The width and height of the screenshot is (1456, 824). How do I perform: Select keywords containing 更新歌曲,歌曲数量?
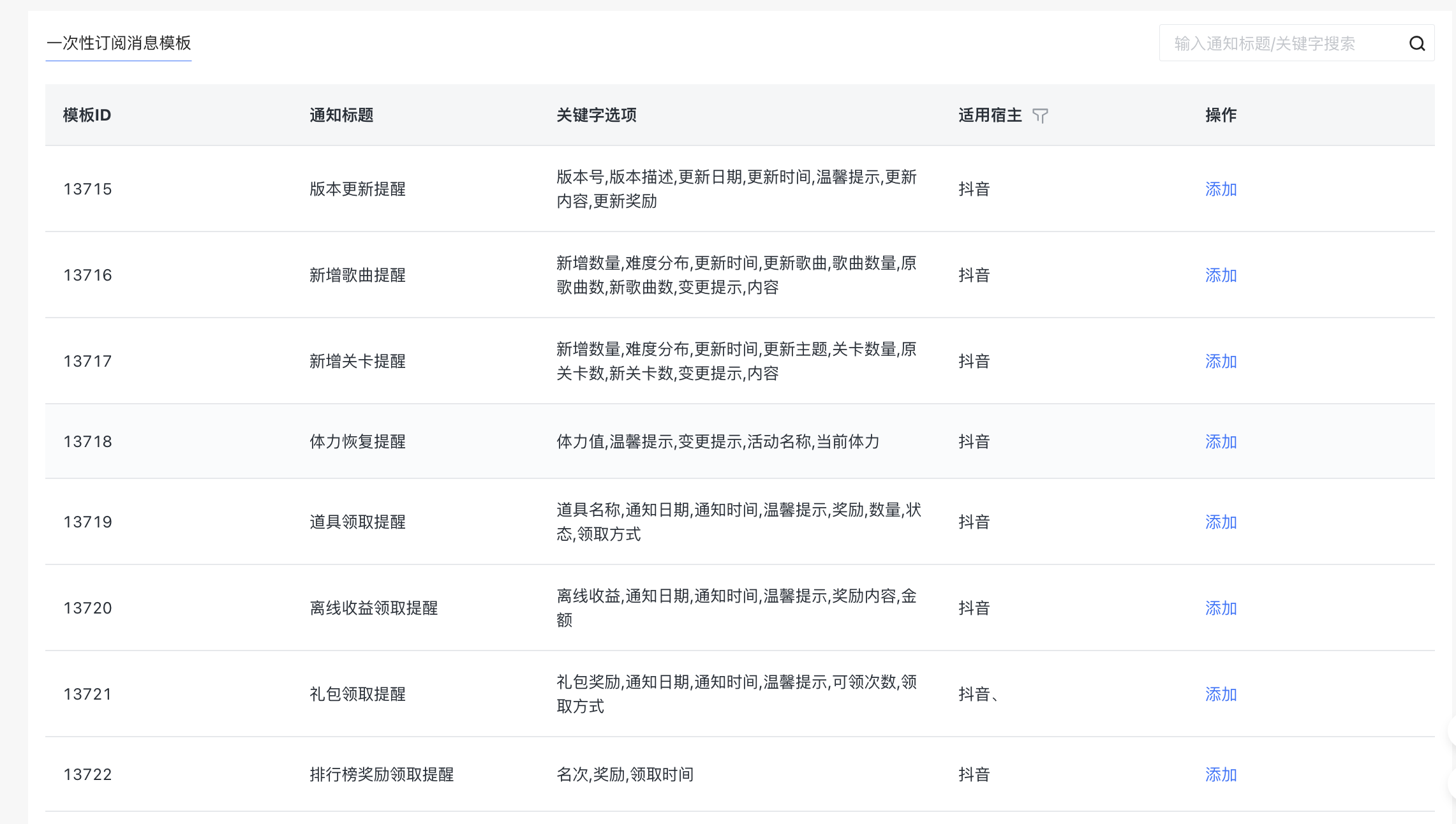point(736,275)
